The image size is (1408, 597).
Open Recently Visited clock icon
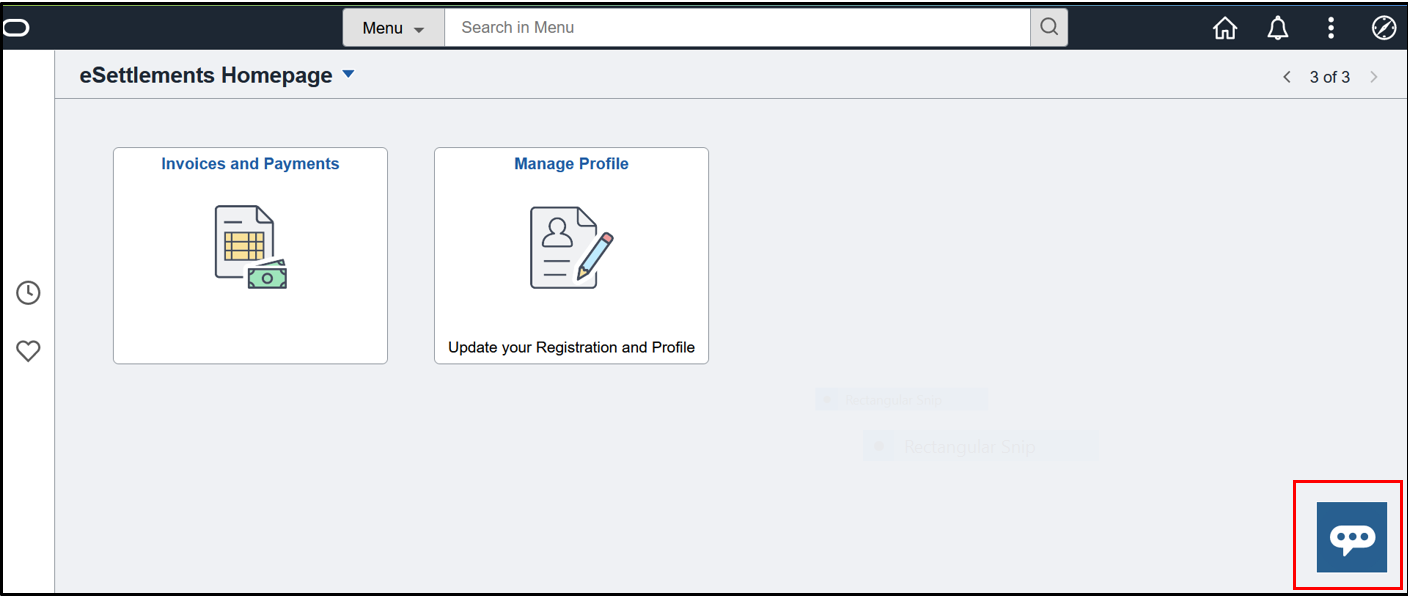pos(28,293)
